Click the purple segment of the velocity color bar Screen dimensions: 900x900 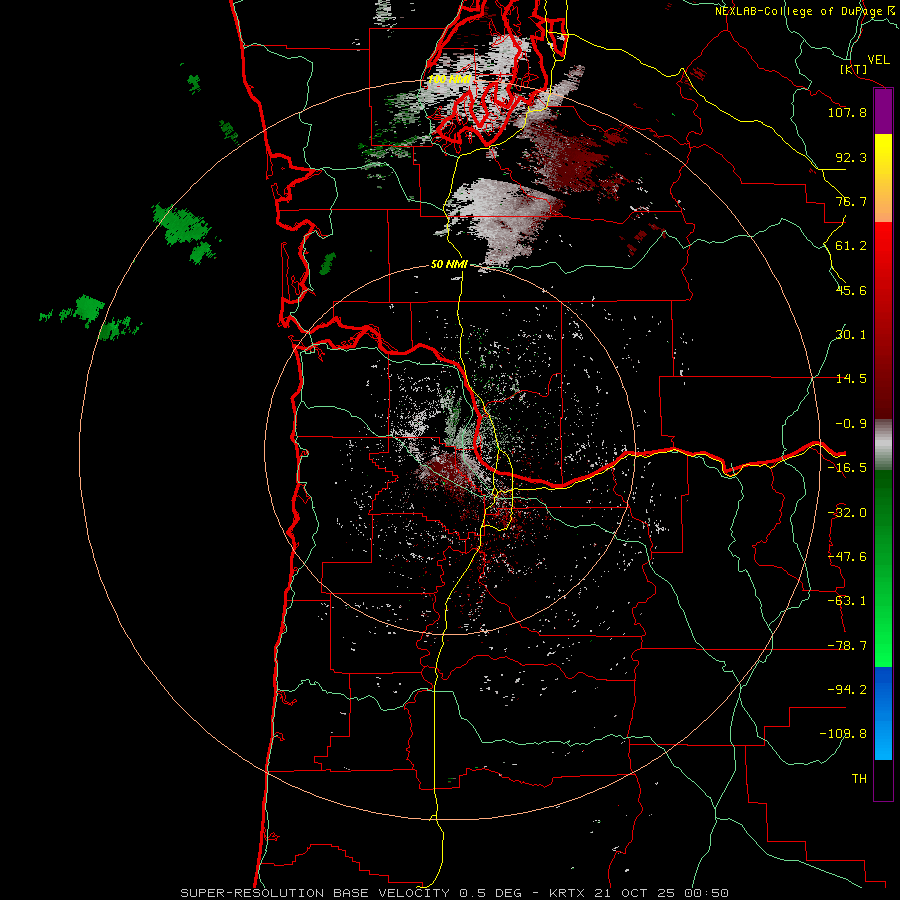883,112
